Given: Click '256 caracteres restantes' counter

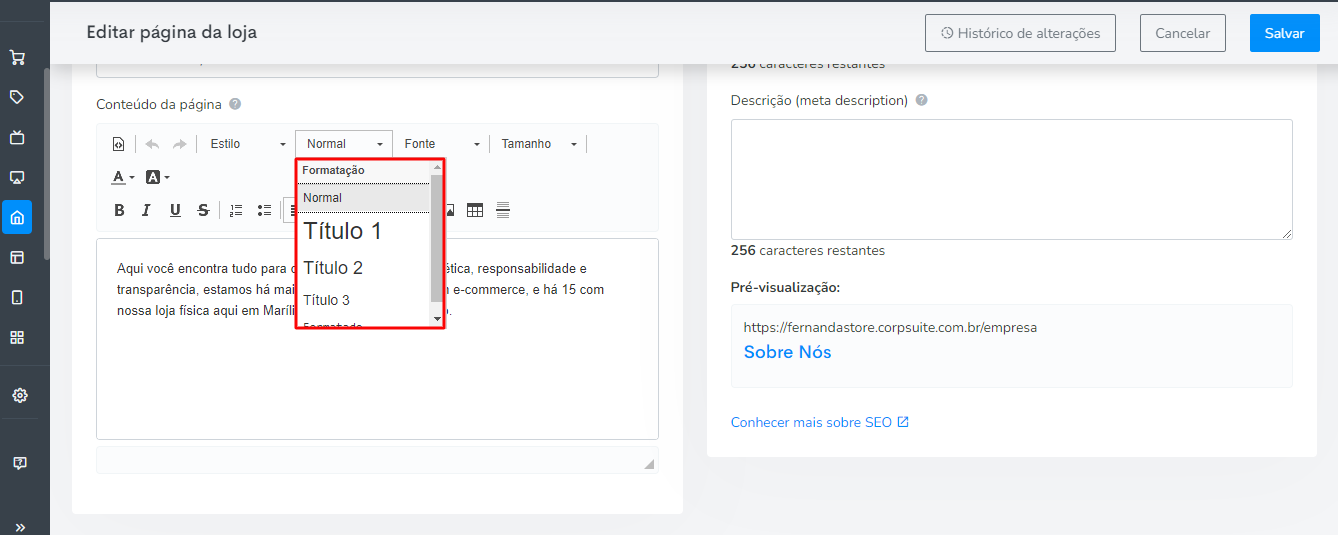Looking at the screenshot, I should pos(808,250).
